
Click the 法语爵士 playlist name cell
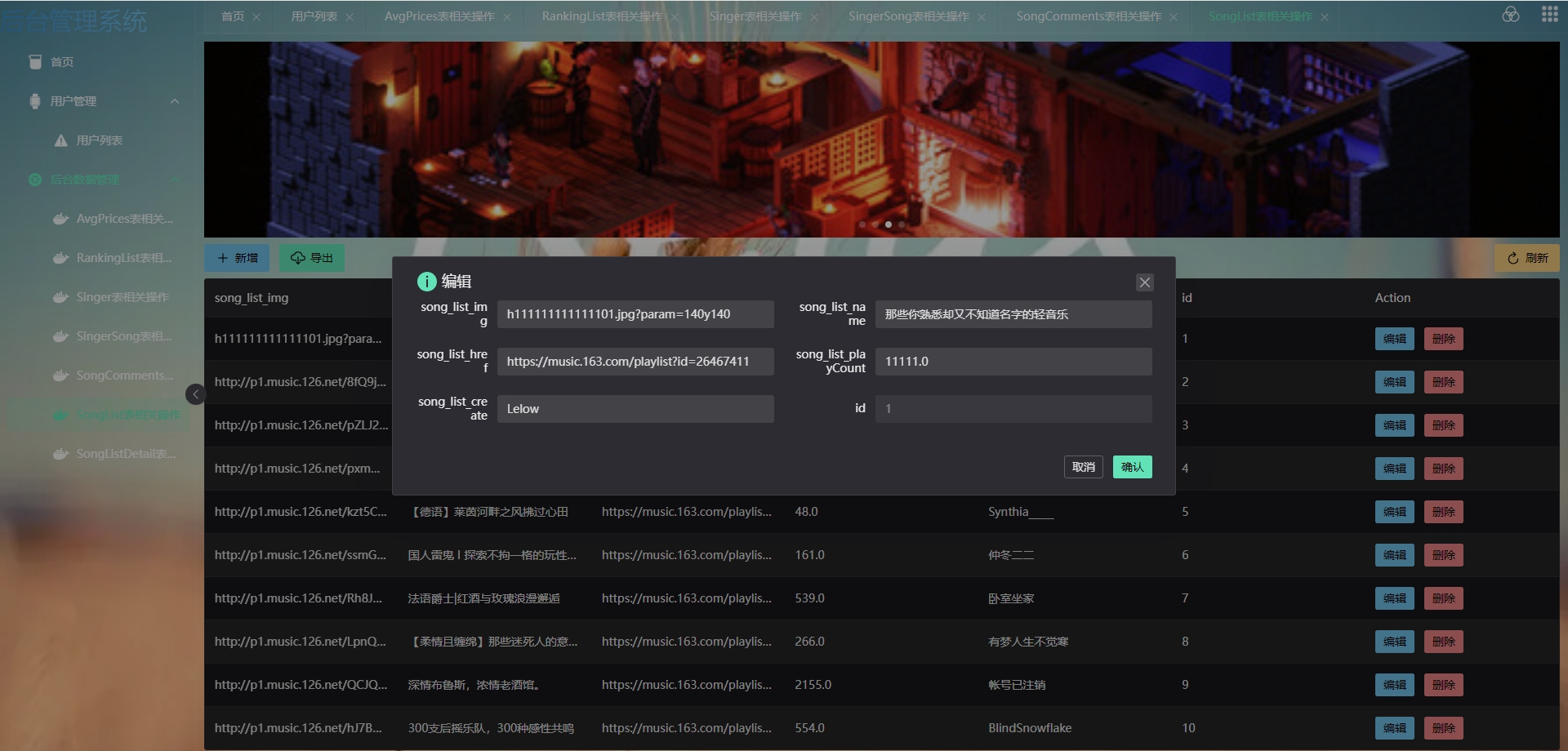click(483, 598)
